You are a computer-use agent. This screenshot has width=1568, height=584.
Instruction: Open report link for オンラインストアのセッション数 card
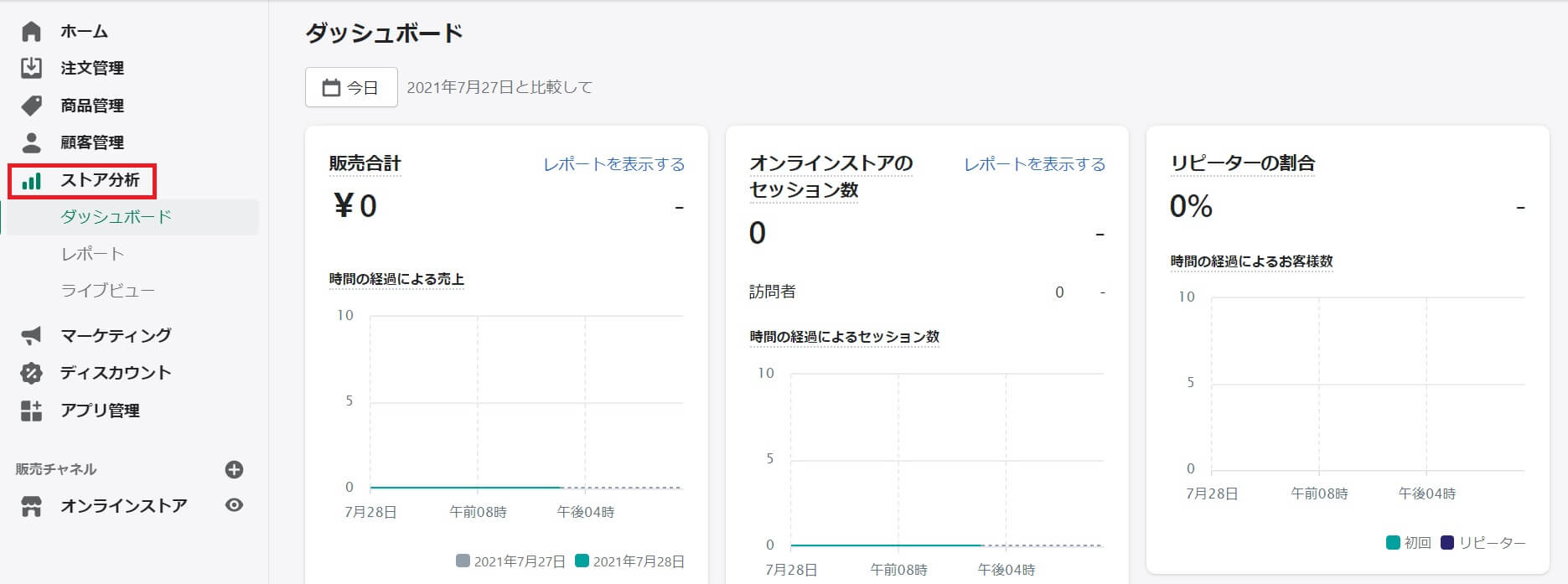pyautogui.click(x=1034, y=164)
